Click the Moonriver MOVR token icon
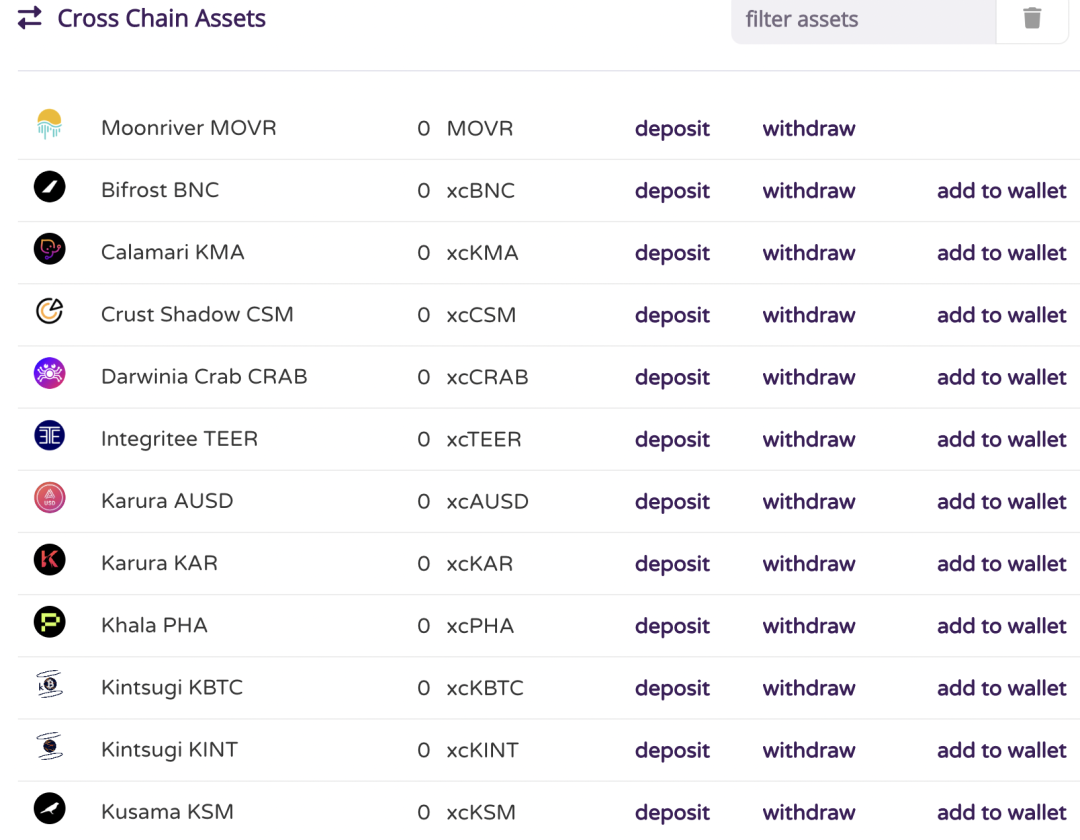 pos(49,125)
